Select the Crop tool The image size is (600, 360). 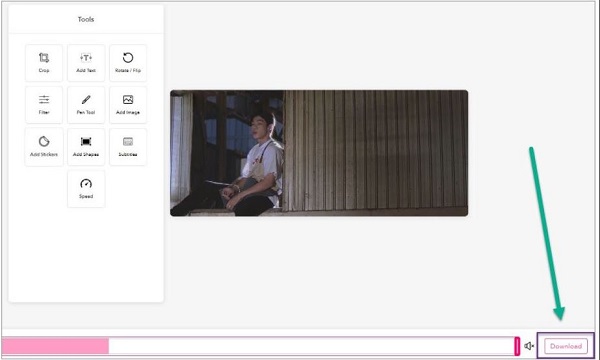click(44, 63)
